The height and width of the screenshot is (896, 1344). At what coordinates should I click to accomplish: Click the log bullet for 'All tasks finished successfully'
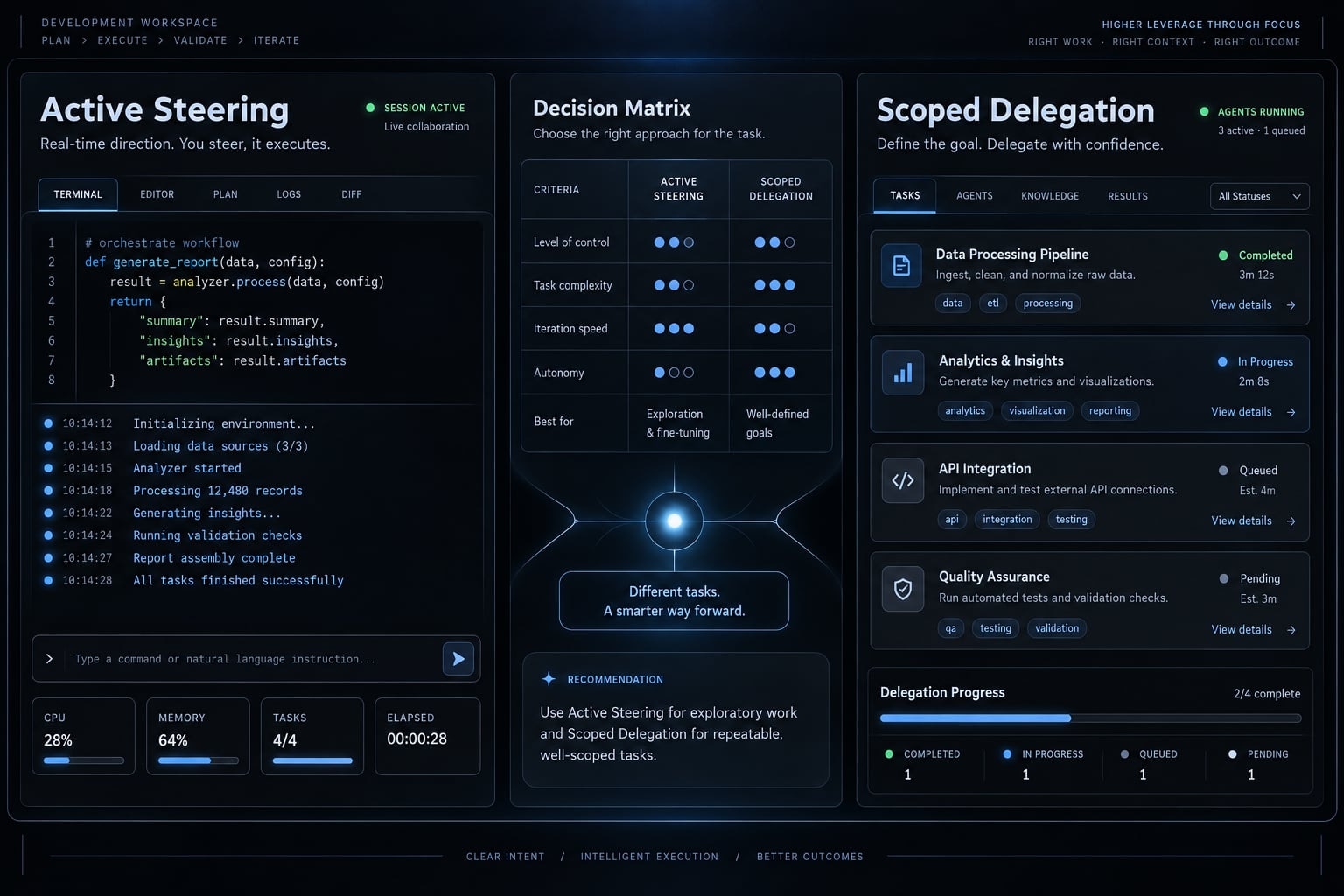(x=48, y=580)
